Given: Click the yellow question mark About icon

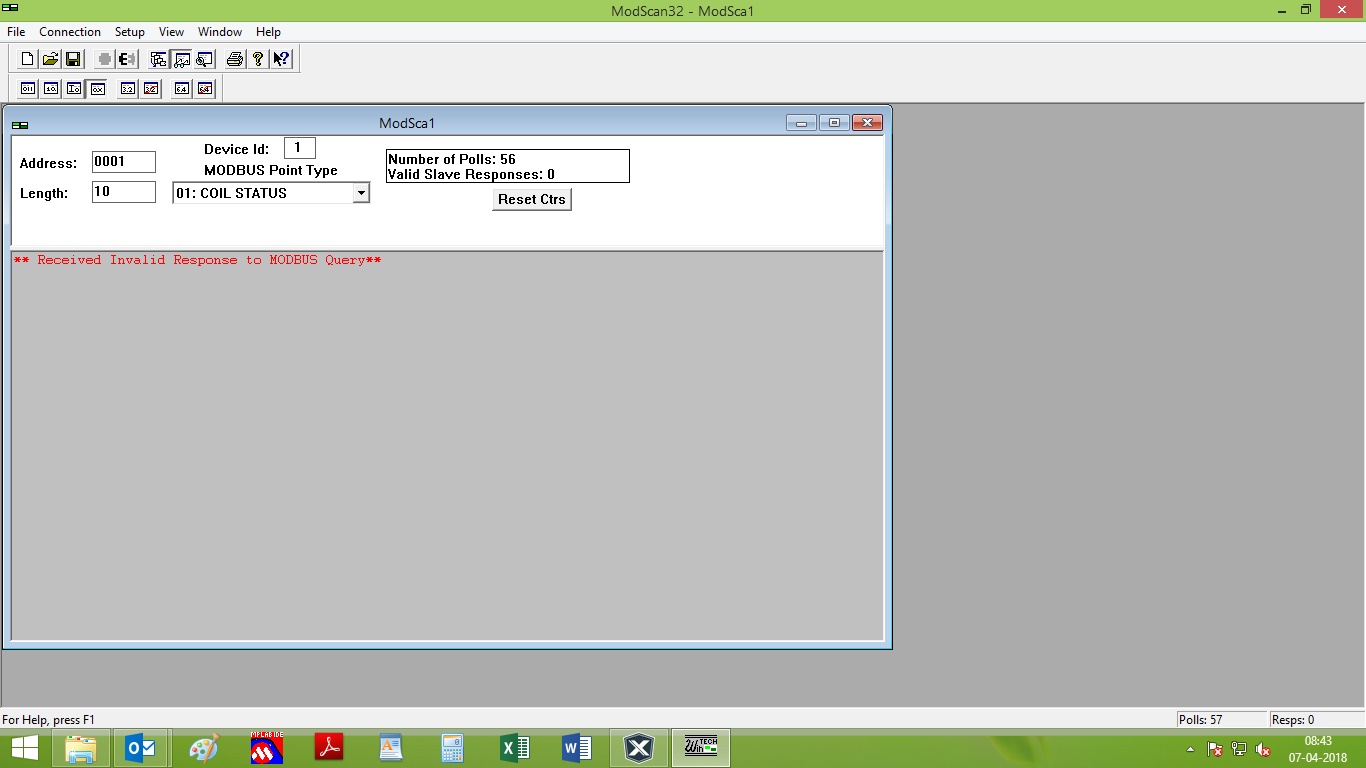Looking at the screenshot, I should pyautogui.click(x=258, y=59).
